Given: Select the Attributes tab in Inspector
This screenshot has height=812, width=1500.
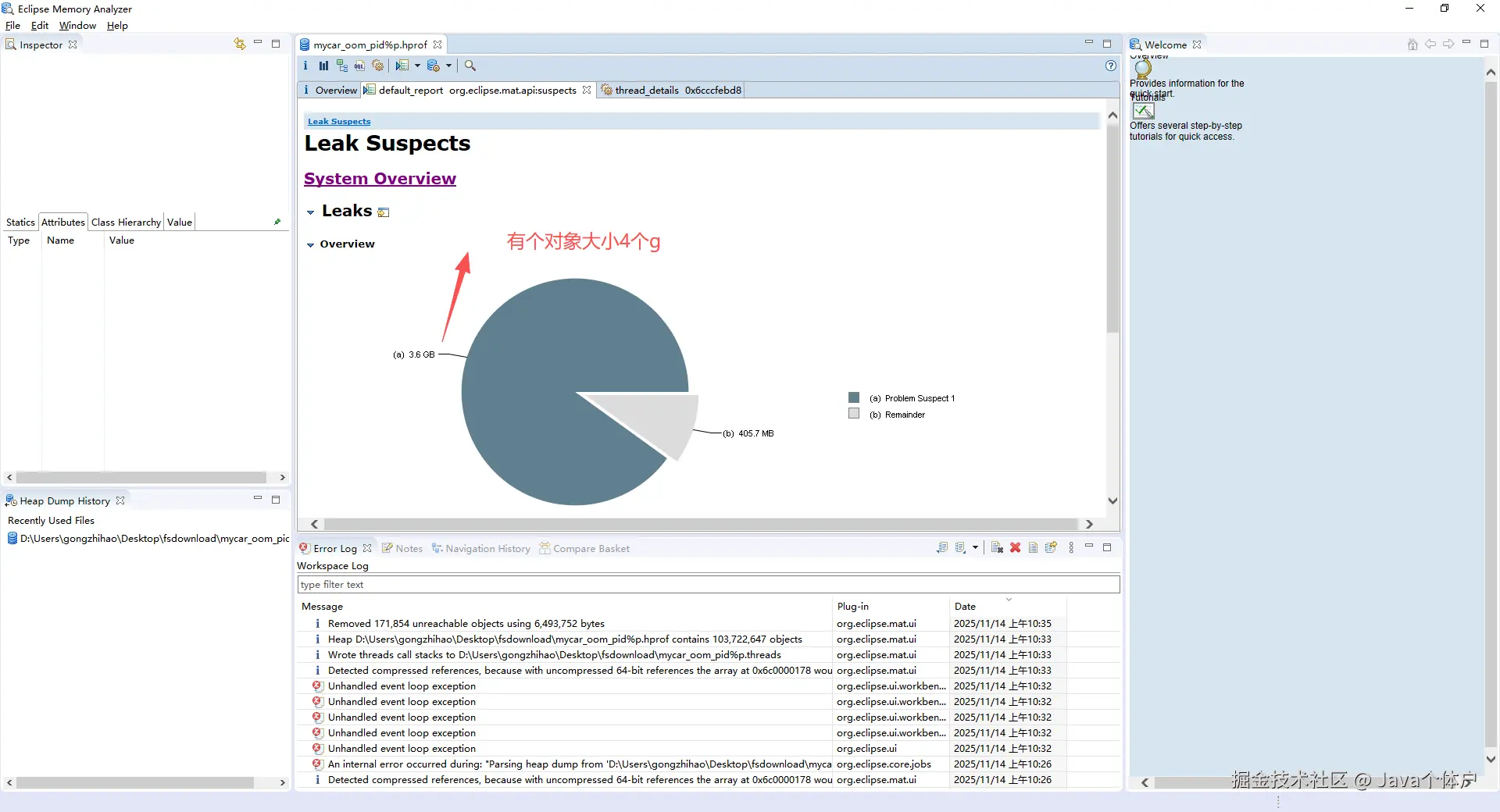Looking at the screenshot, I should click(x=63, y=223).
